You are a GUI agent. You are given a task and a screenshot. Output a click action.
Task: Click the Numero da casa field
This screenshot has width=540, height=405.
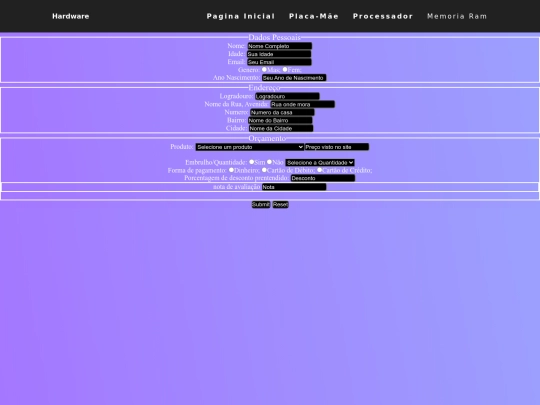pos(282,112)
